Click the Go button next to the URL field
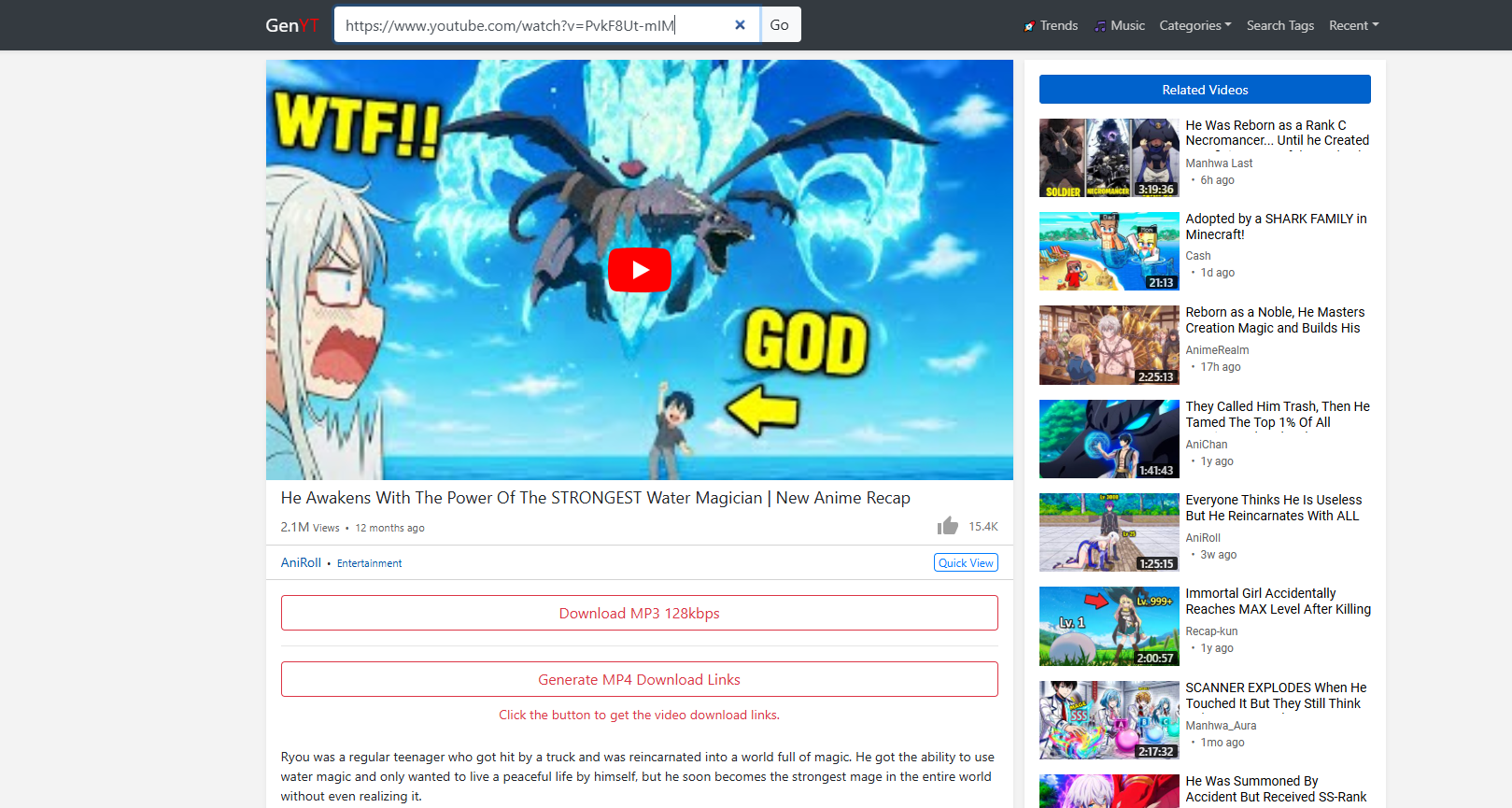The width and height of the screenshot is (1512, 808). 780,25
